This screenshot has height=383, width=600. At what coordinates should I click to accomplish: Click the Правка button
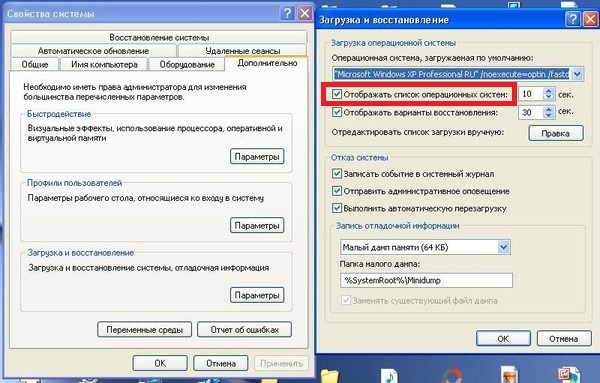[x=556, y=133]
